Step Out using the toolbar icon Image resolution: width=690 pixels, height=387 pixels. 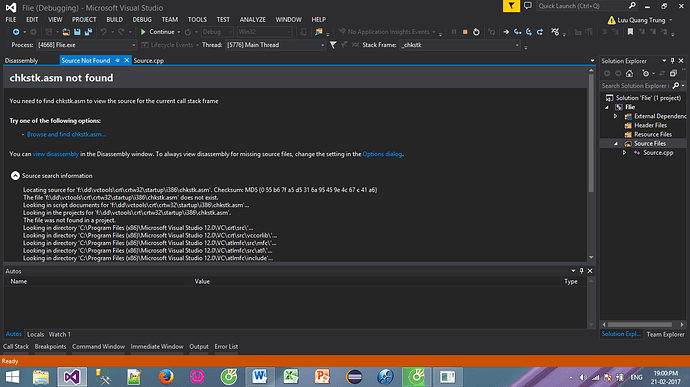click(540, 32)
